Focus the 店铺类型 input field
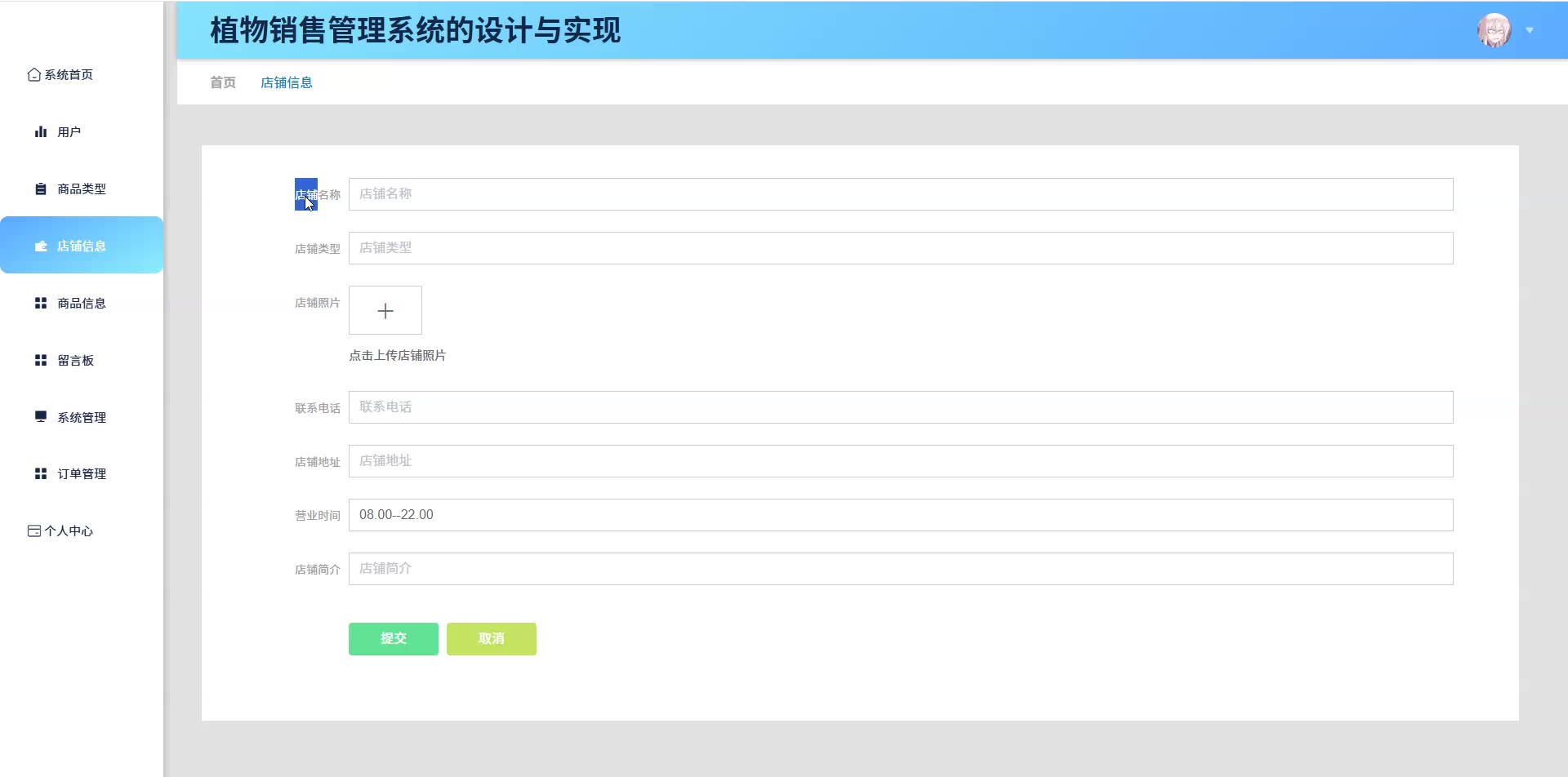 [x=901, y=248]
